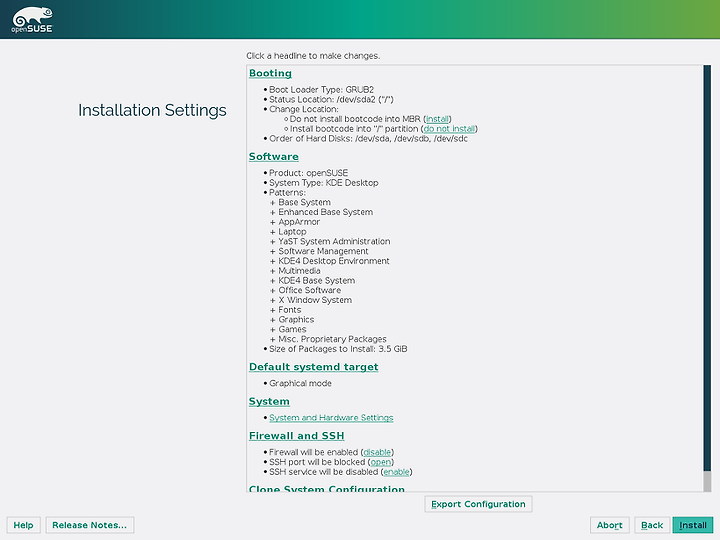
Task: Click 'Enhanced Base System' pattern
Action: click(x=326, y=212)
